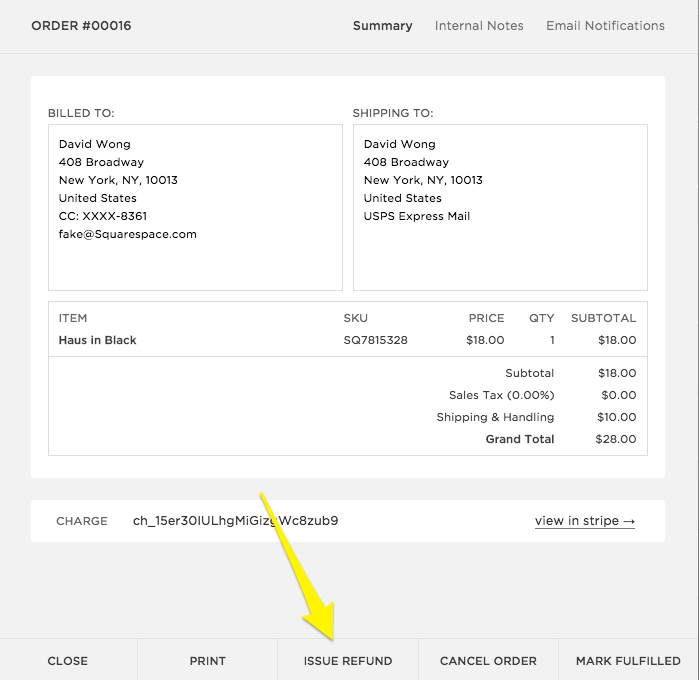Viewport: 699px width, 680px height.
Task: Select the Haus in Black item name
Action: 98,340
